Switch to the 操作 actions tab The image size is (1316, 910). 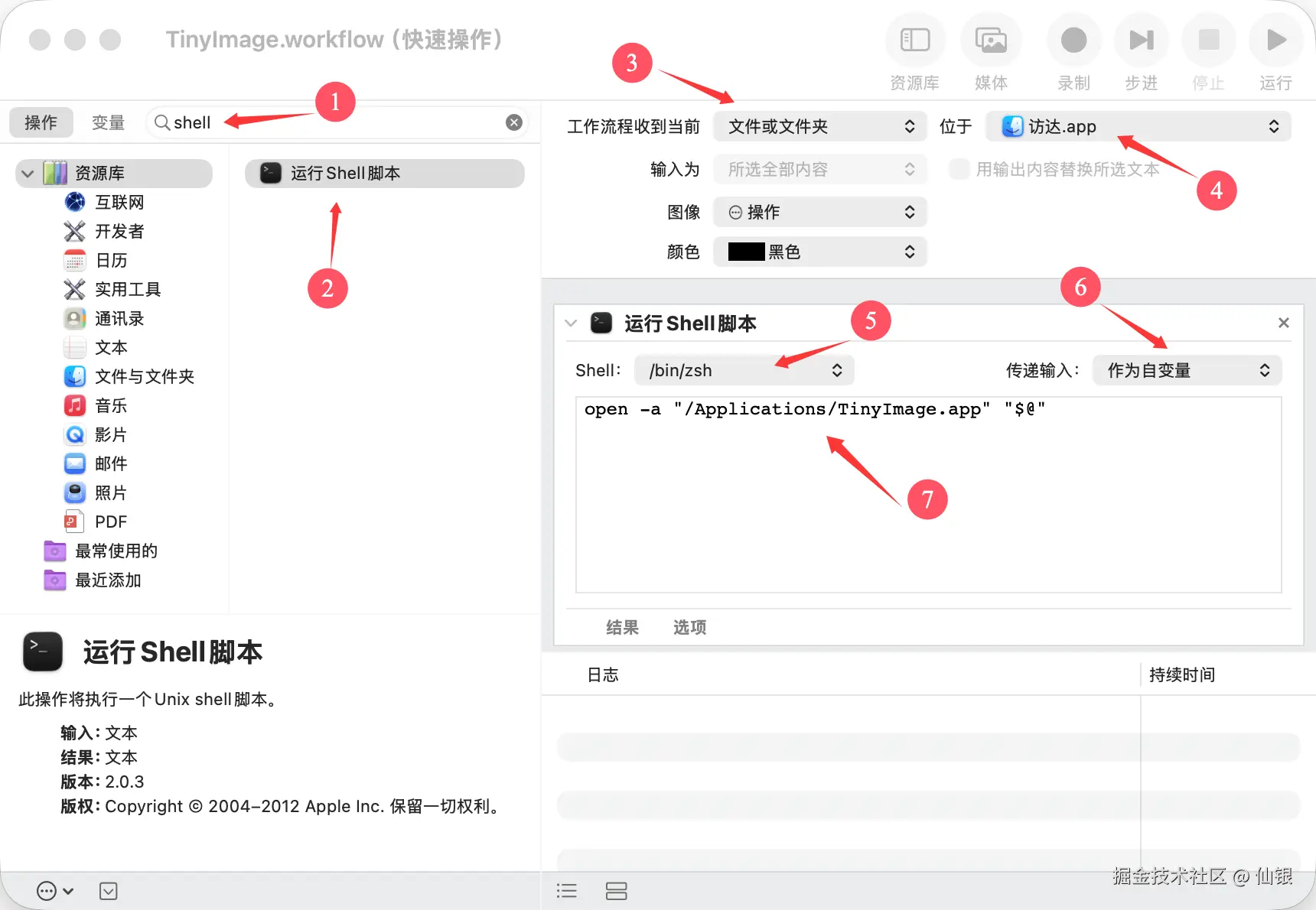[x=41, y=122]
